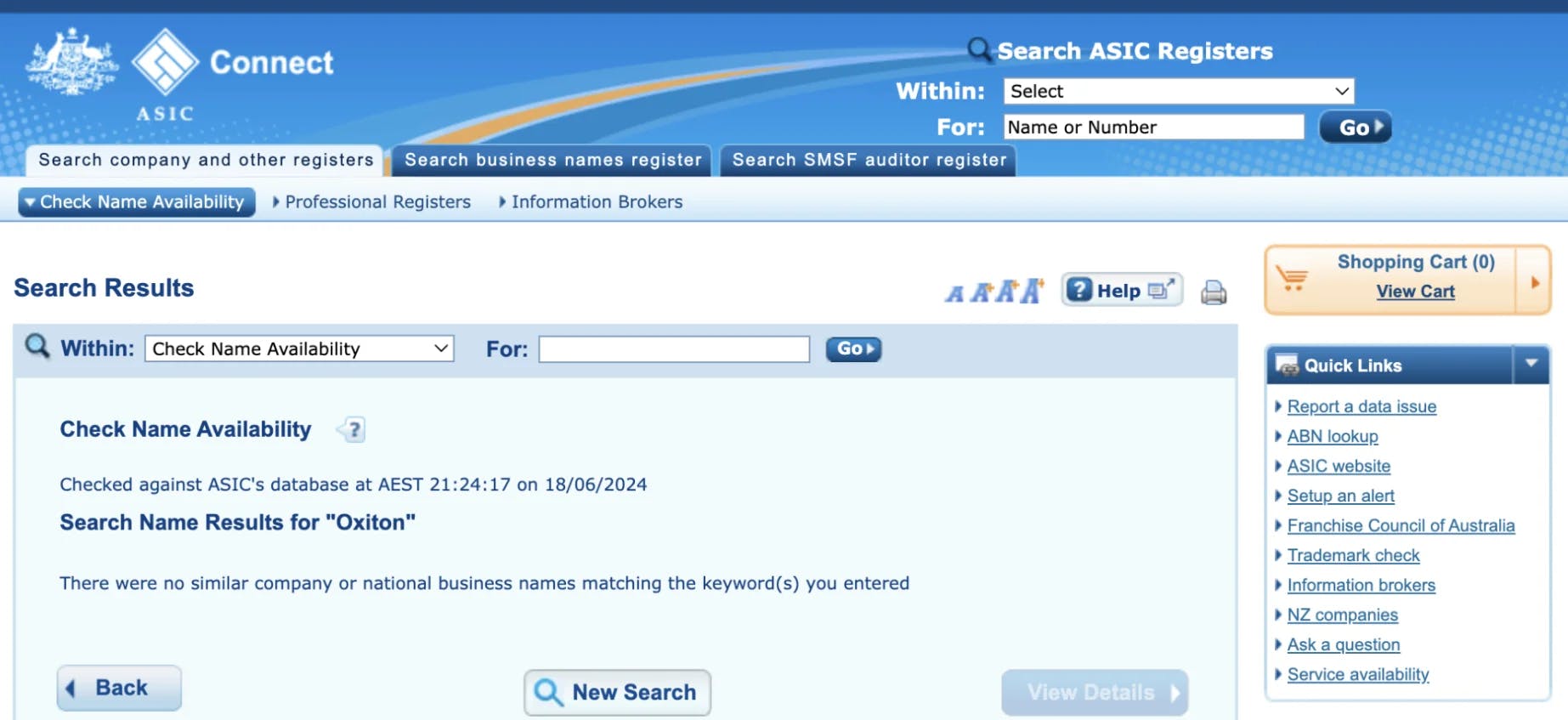Image resolution: width=1568 pixels, height=720 pixels.
Task: Click the arrow beside Shopping Cart
Action: [1535, 281]
